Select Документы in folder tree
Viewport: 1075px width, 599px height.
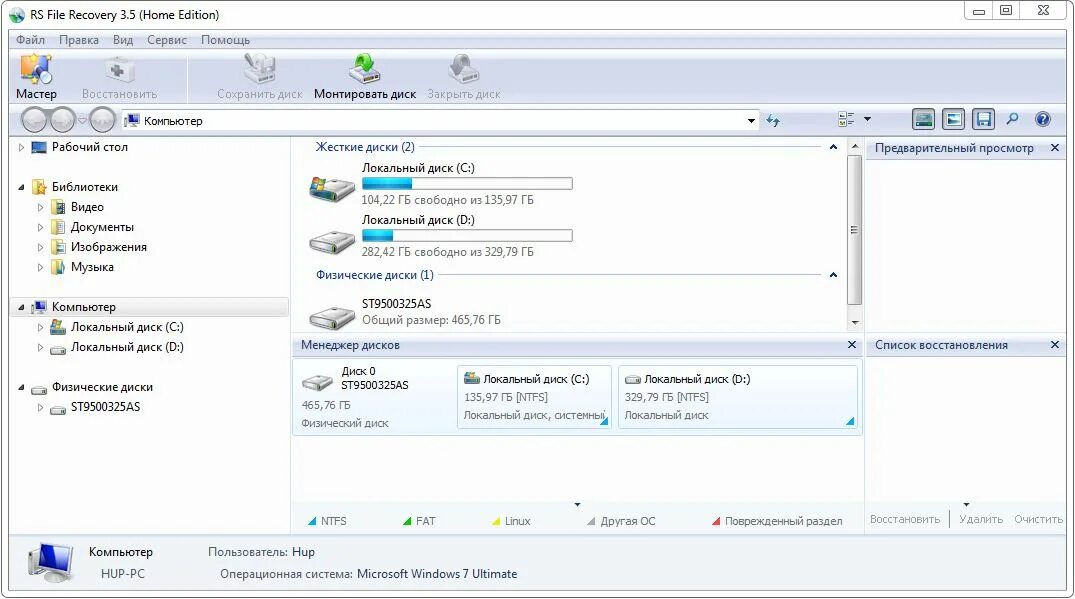point(102,227)
